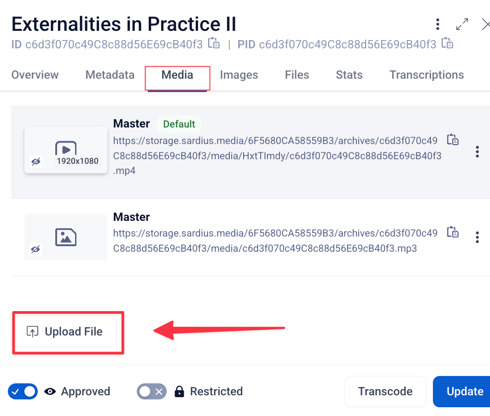Toggle hidden eye icon on video Master thumbnail
490x416 pixels.
click(36, 162)
